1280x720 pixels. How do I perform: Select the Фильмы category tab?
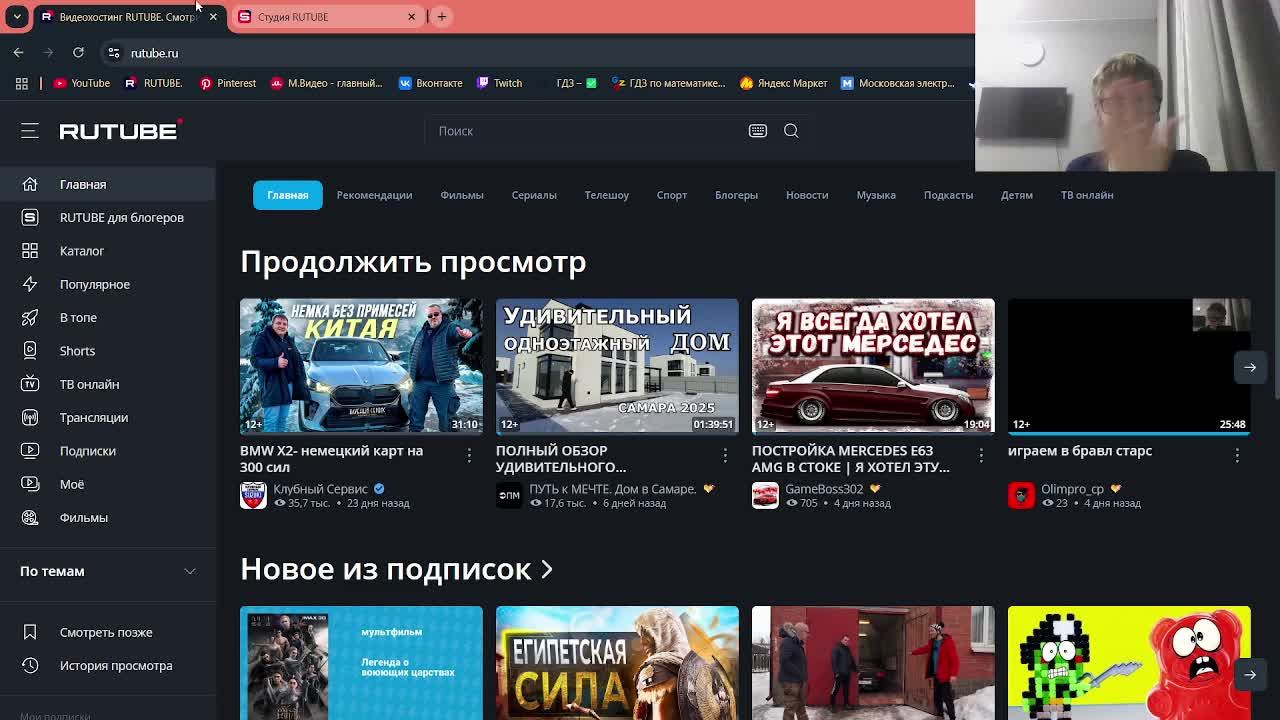coord(462,195)
